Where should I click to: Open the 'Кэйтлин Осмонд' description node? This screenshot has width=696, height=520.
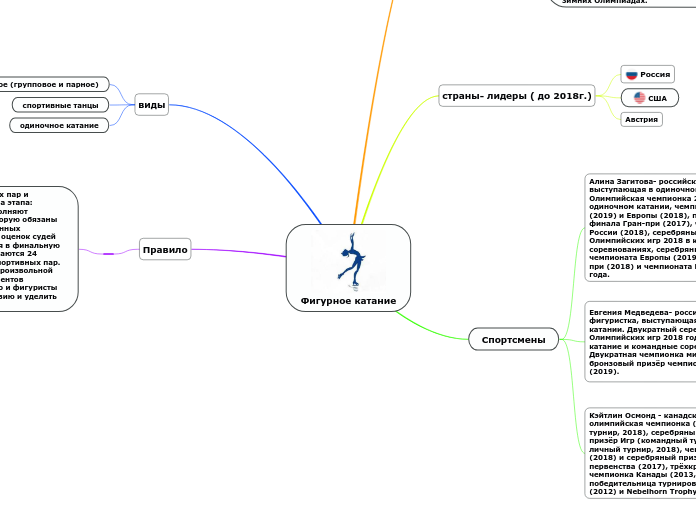[x=640, y=453]
